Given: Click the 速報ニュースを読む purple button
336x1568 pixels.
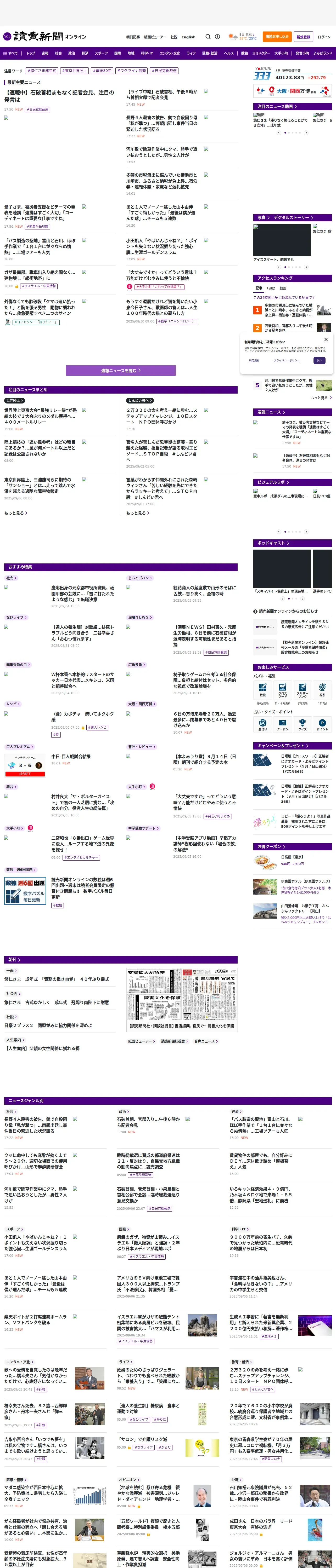Looking at the screenshot, I should (121, 370).
